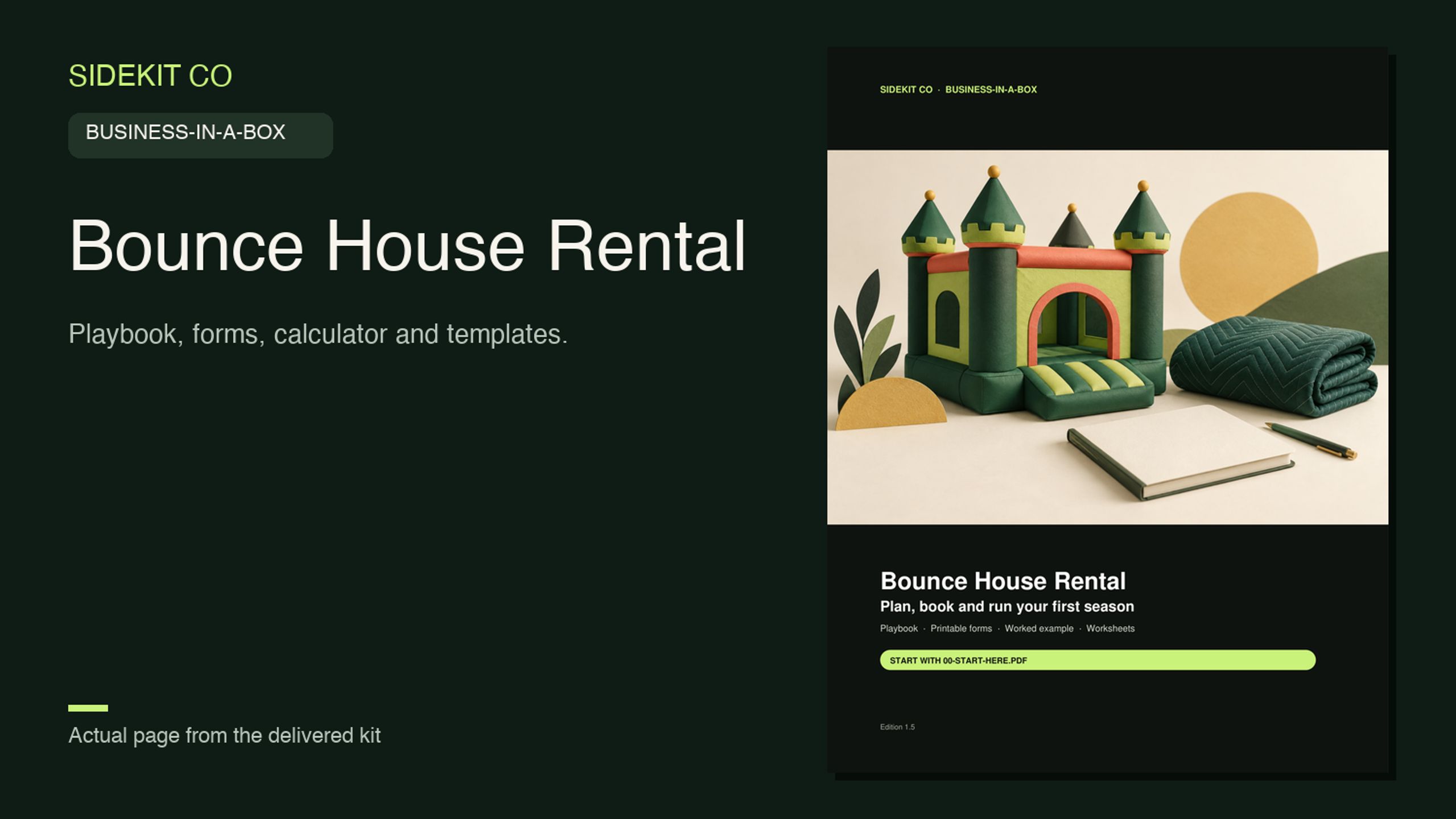
Task: Open the bounce house cover illustration
Action: pyautogui.click(x=1107, y=337)
